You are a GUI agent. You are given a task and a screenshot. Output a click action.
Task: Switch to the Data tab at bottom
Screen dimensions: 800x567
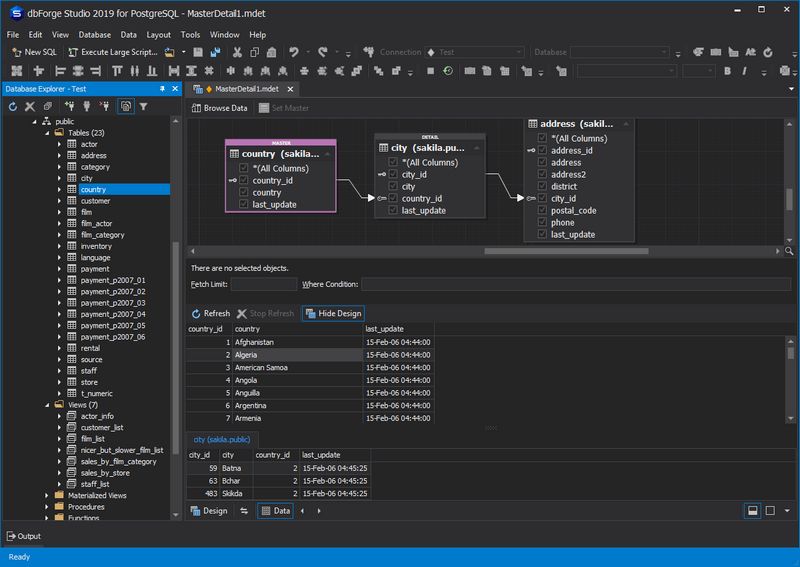point(275,511)
